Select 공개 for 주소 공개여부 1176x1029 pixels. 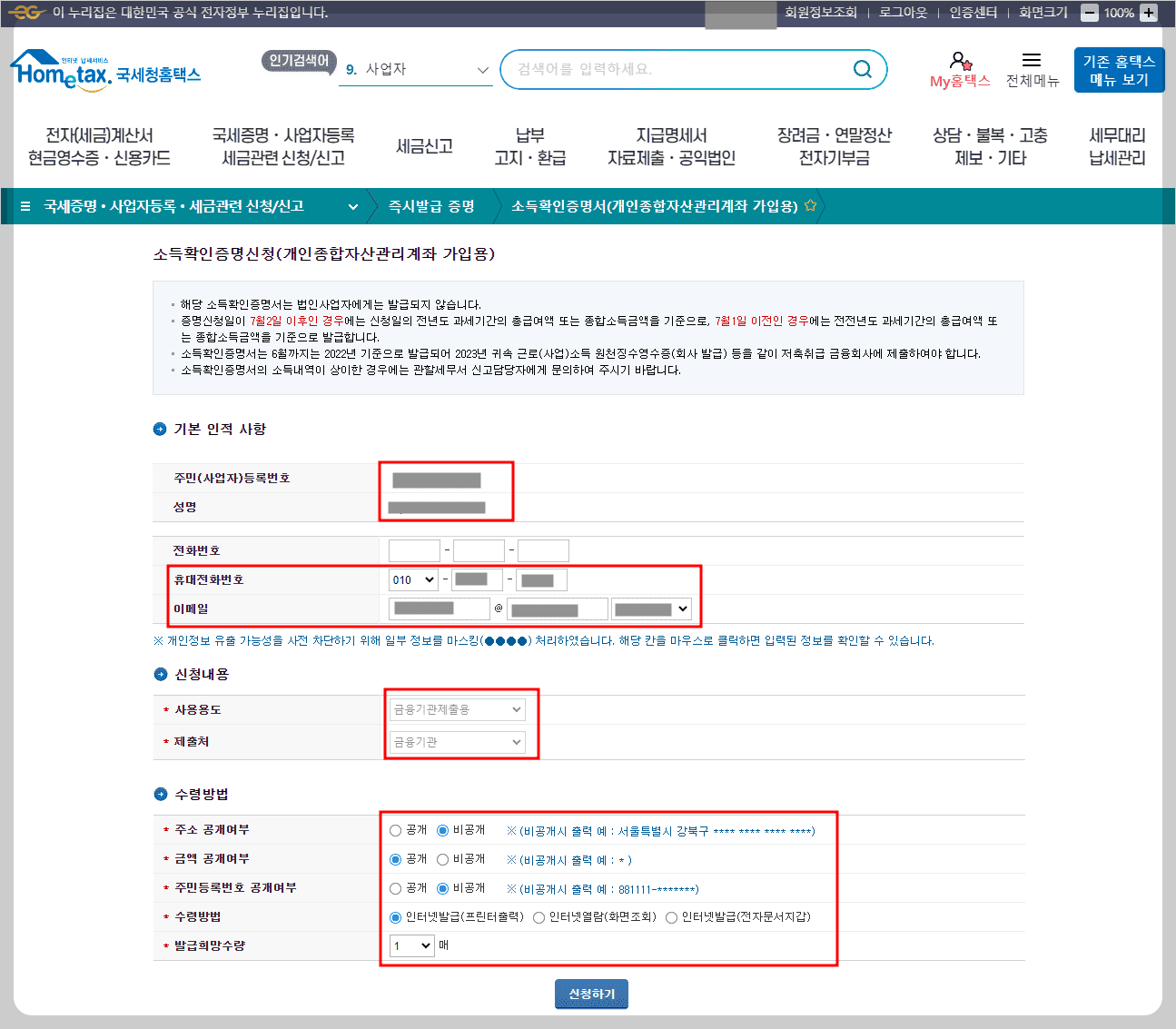395,829
